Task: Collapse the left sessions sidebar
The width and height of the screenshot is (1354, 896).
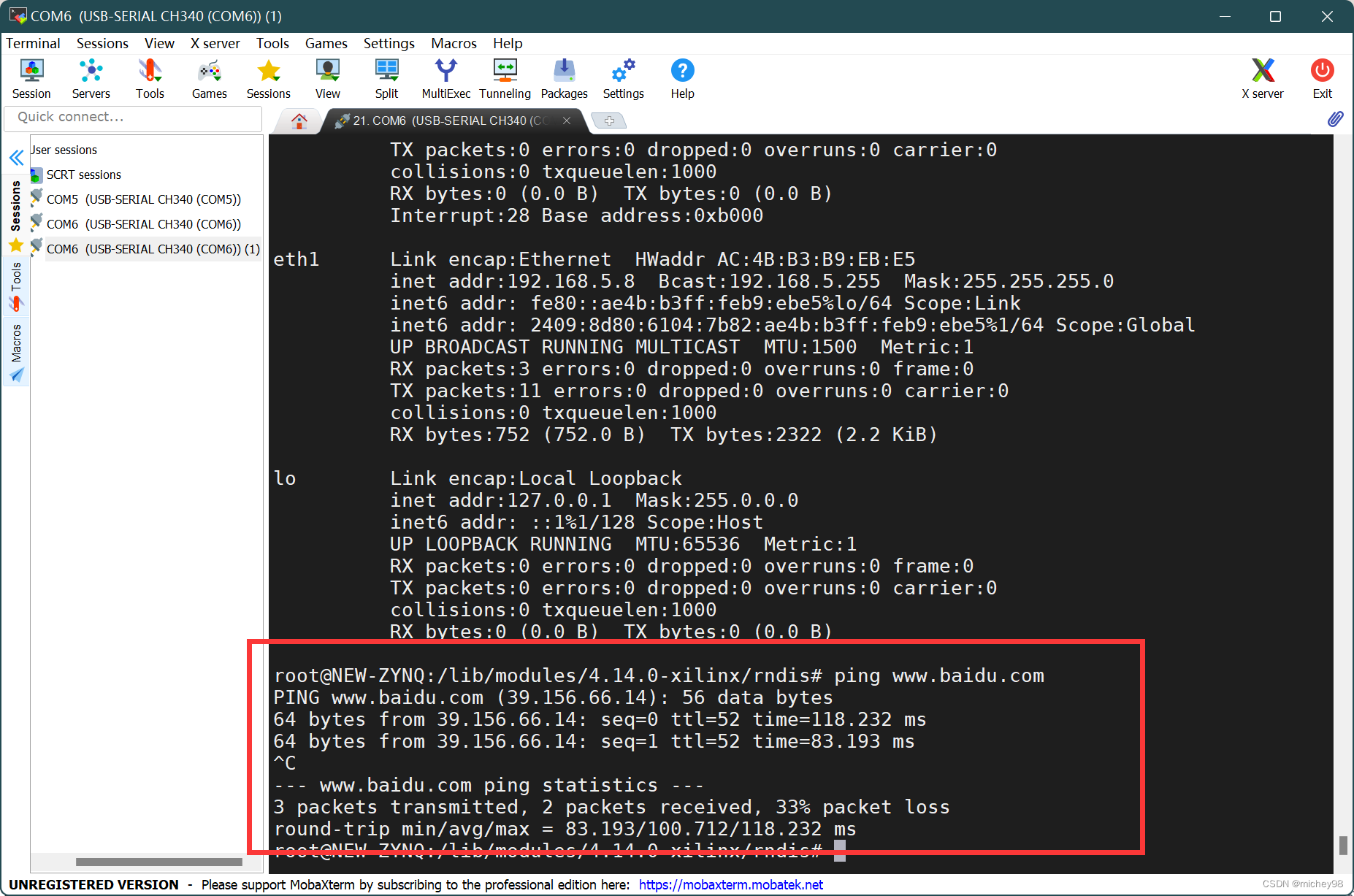Action: point(16,157)
